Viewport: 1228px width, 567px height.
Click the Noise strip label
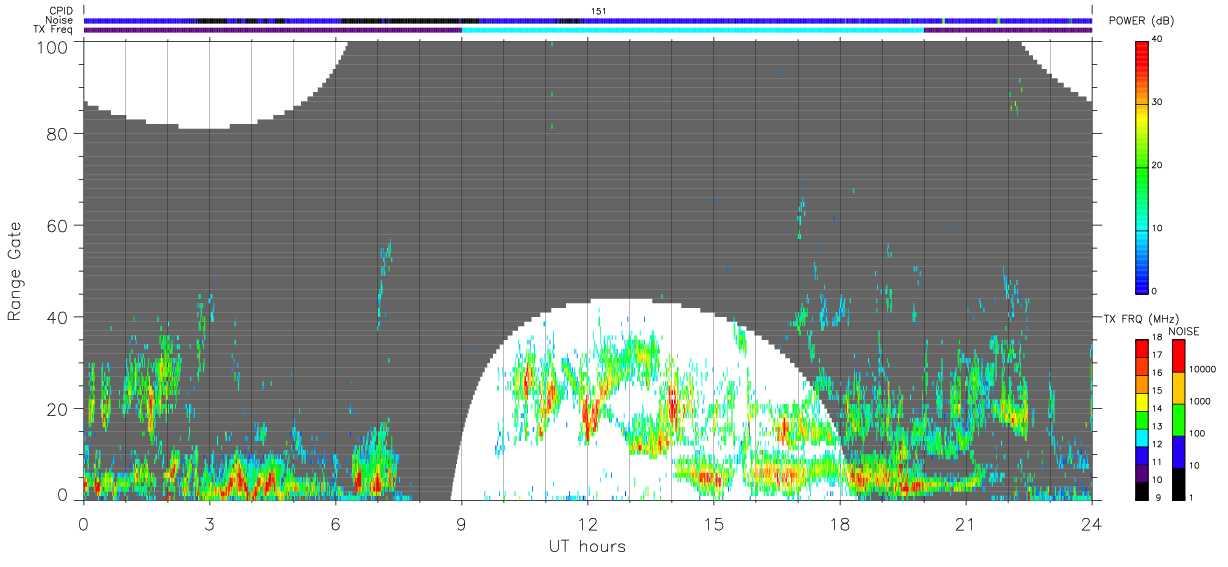click(x=59, y=20)
